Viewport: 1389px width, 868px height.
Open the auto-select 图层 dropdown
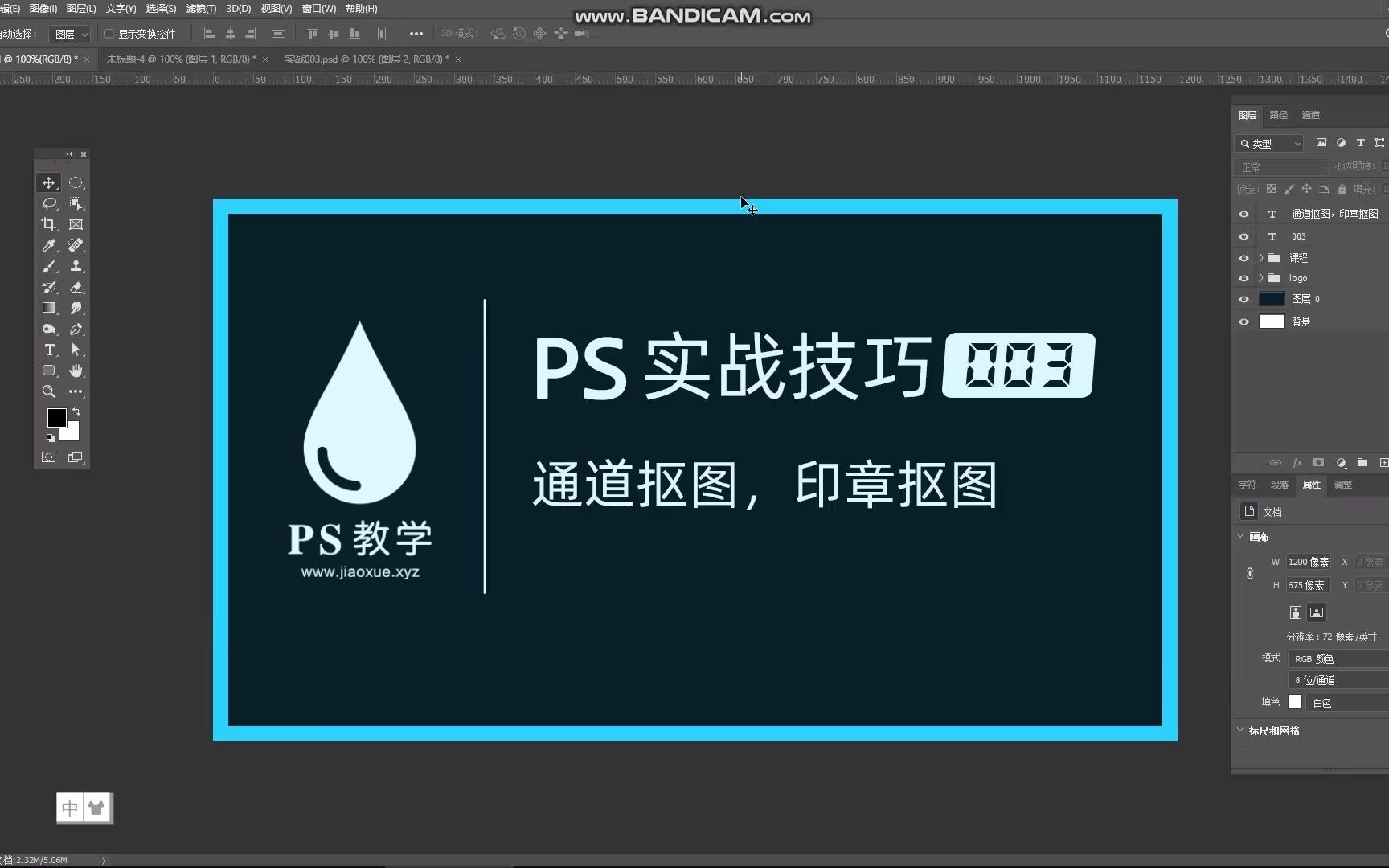(x=70, y=34)
